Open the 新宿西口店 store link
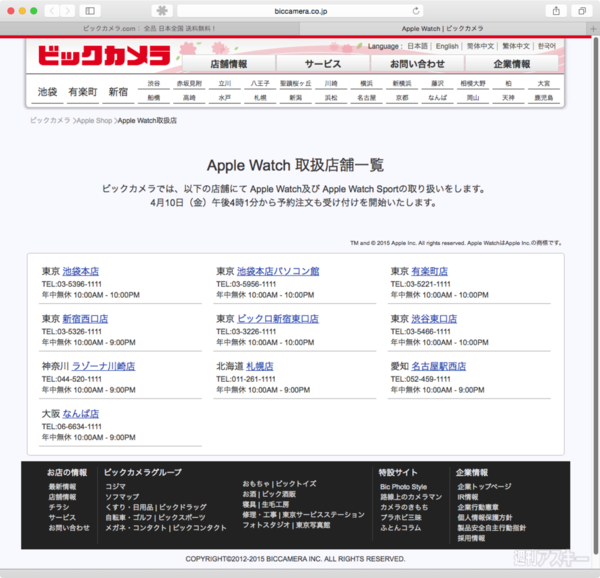Image resolution: width=600 pixels, height=578 pixels. coord(85,319)
